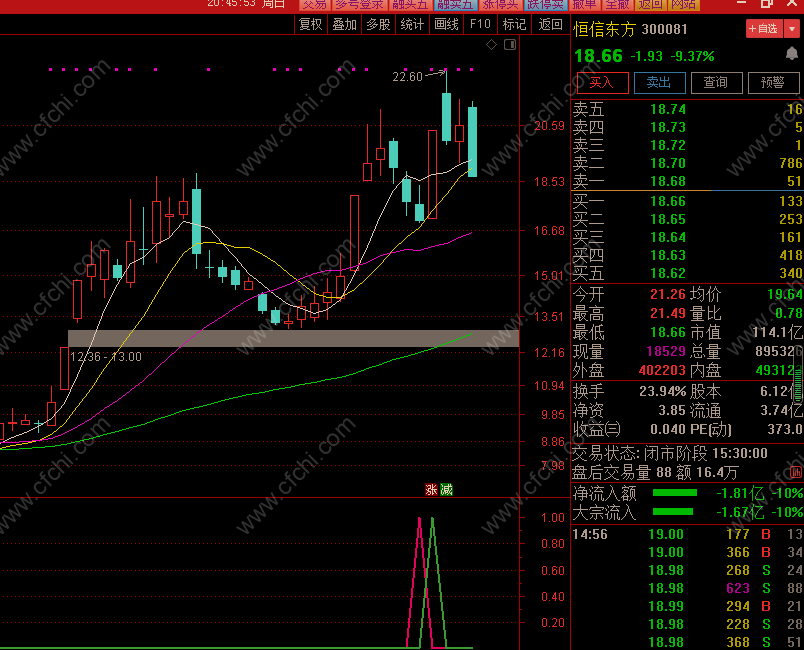
Task: Open the 统计 statistics toolbar item
Action: point(412,24)
